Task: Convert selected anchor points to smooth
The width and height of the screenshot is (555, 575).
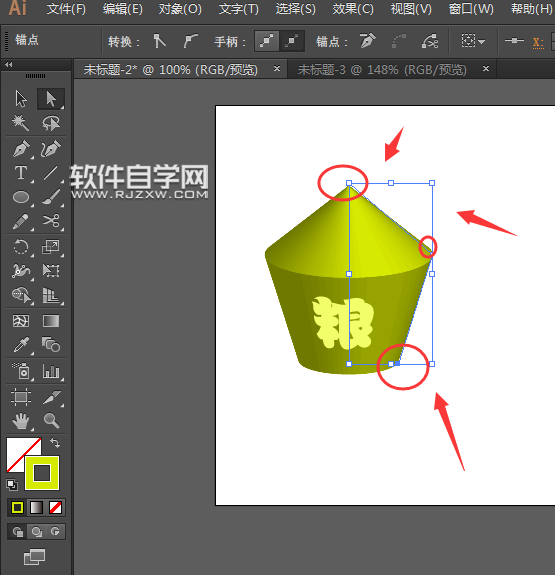Action: coord(190,41)
